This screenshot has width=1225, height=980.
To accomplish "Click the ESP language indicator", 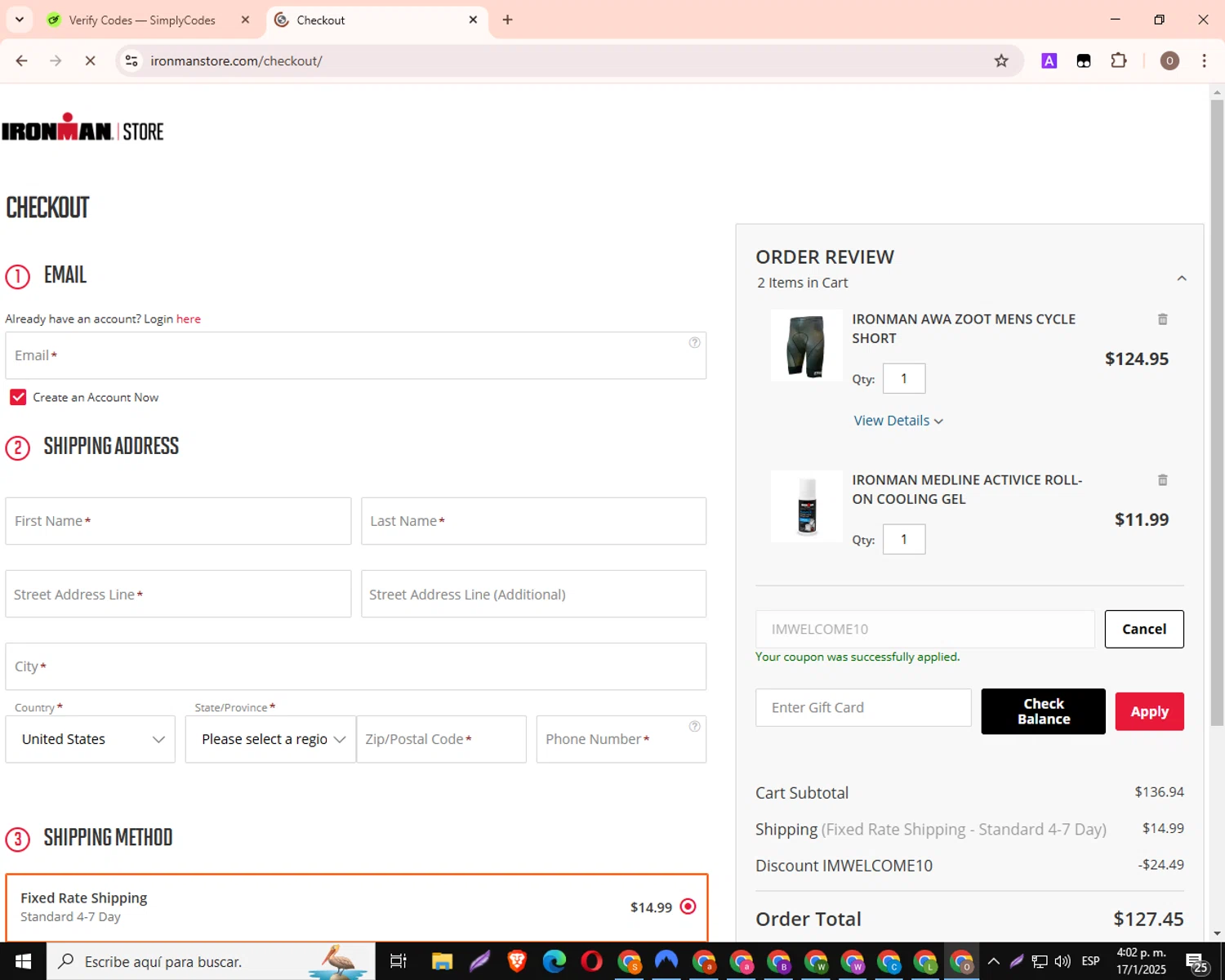I will coord(1090,961).
